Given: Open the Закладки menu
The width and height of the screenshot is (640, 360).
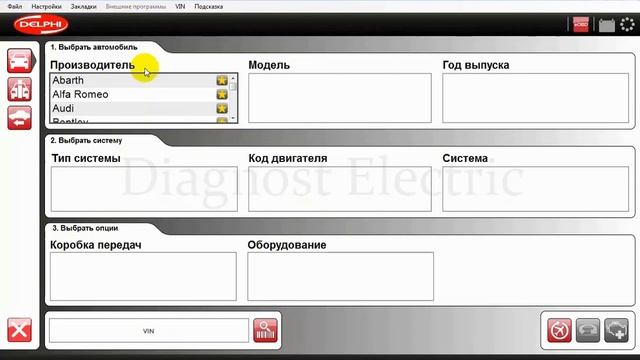Looking at the screenshot, I should click(x=84, y=7).
